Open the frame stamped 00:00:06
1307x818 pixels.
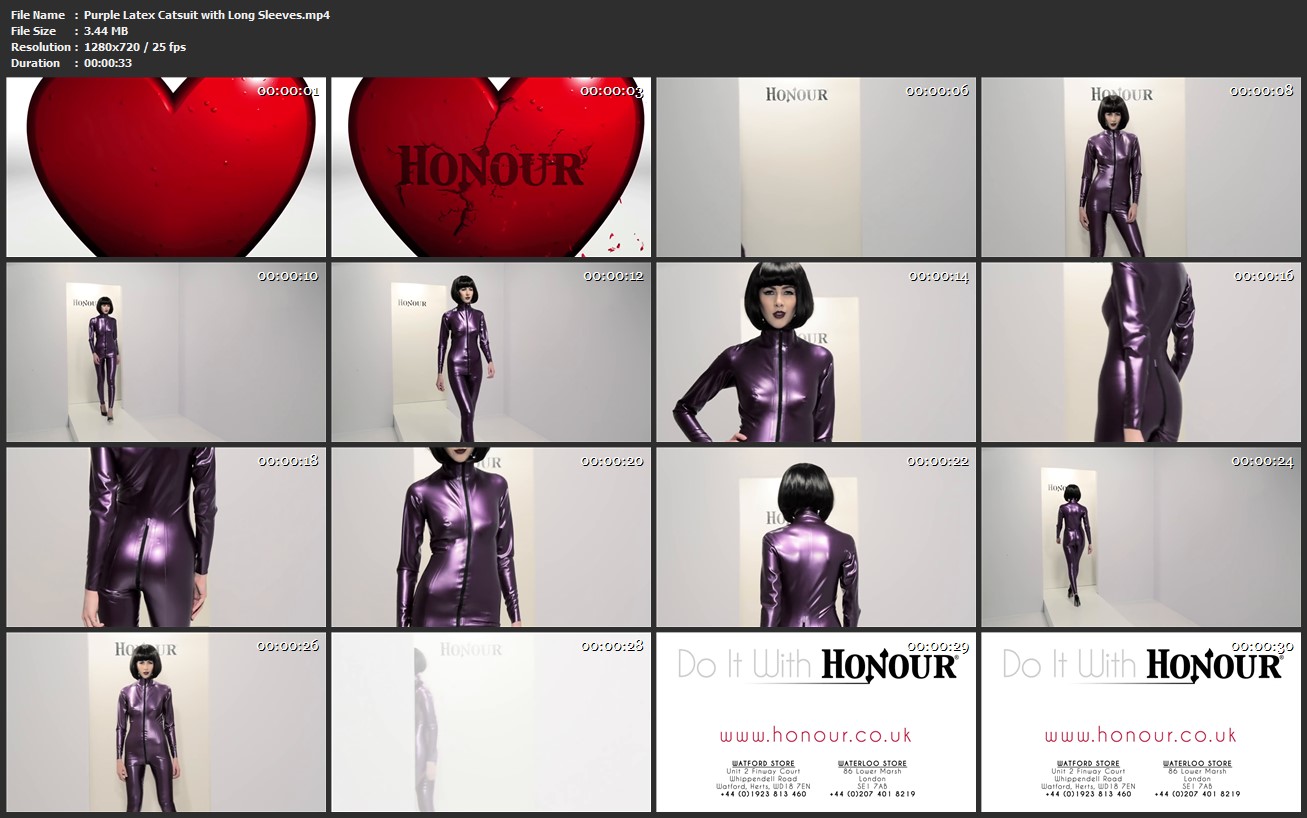[816, 167]
